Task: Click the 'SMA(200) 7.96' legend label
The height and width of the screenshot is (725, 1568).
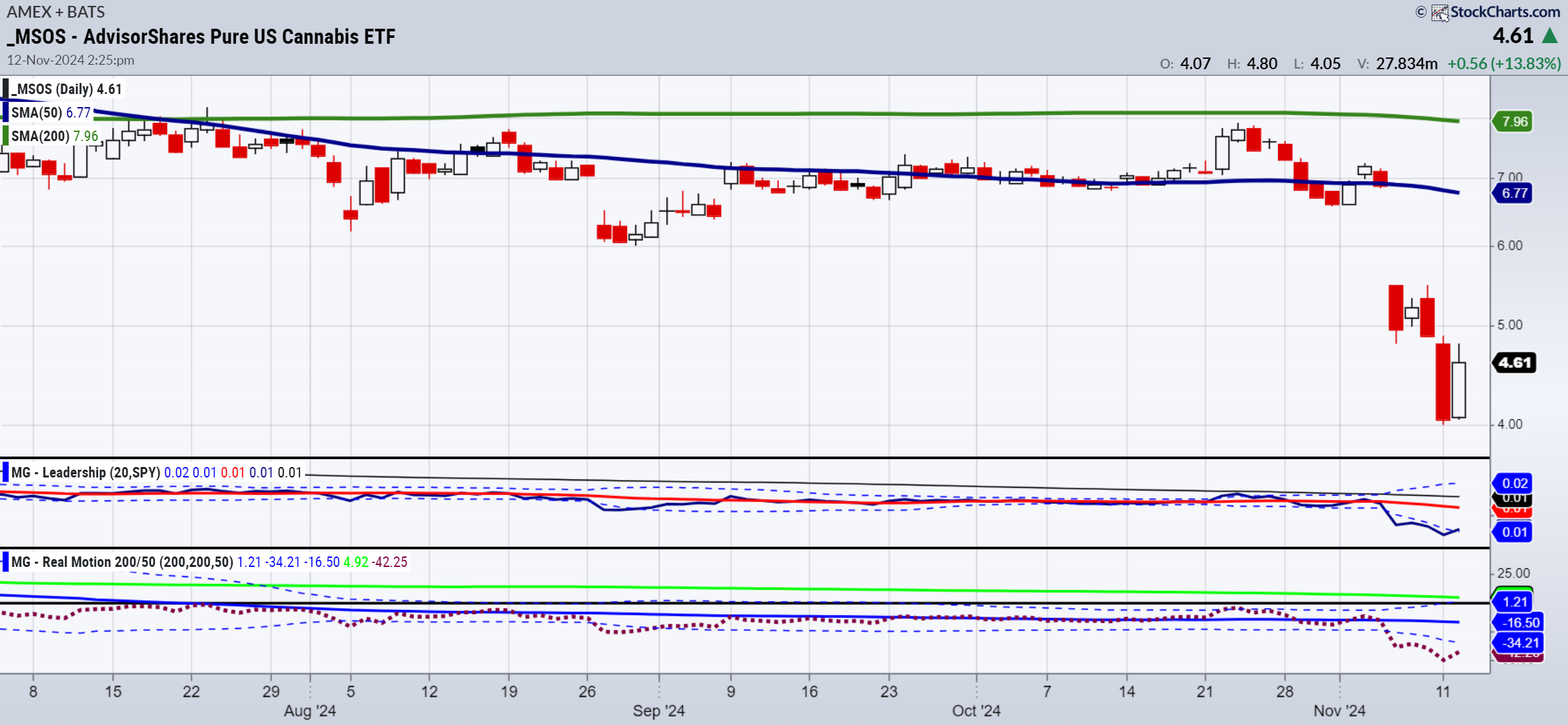Action: (55, 136)
